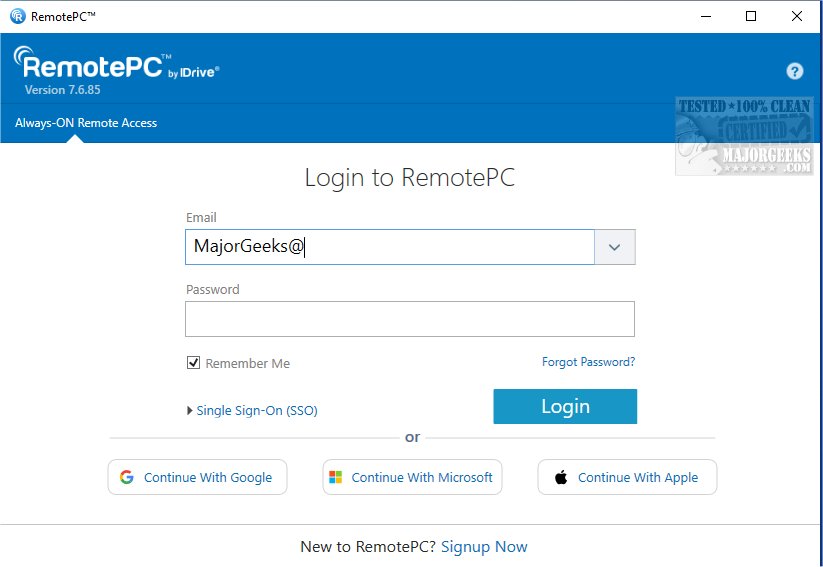This screenshot has width=823, height=567.
Task: Choose Continue With Apple
Action: pyautogui.click(x=627, y=478)
